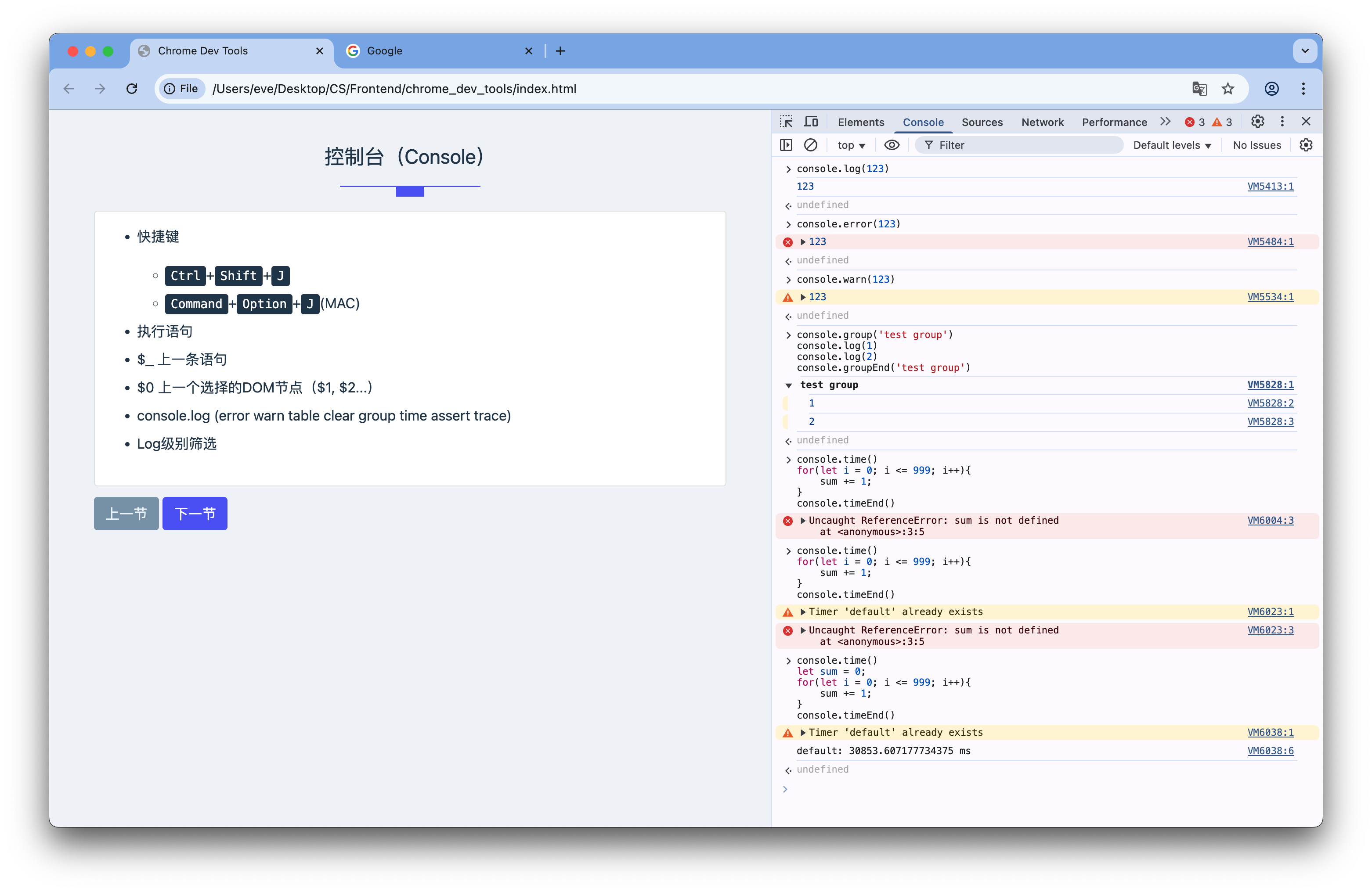Toggle the console sidebar panel icon
This screenshot has width=1372, height=892.
click(786, 145)
